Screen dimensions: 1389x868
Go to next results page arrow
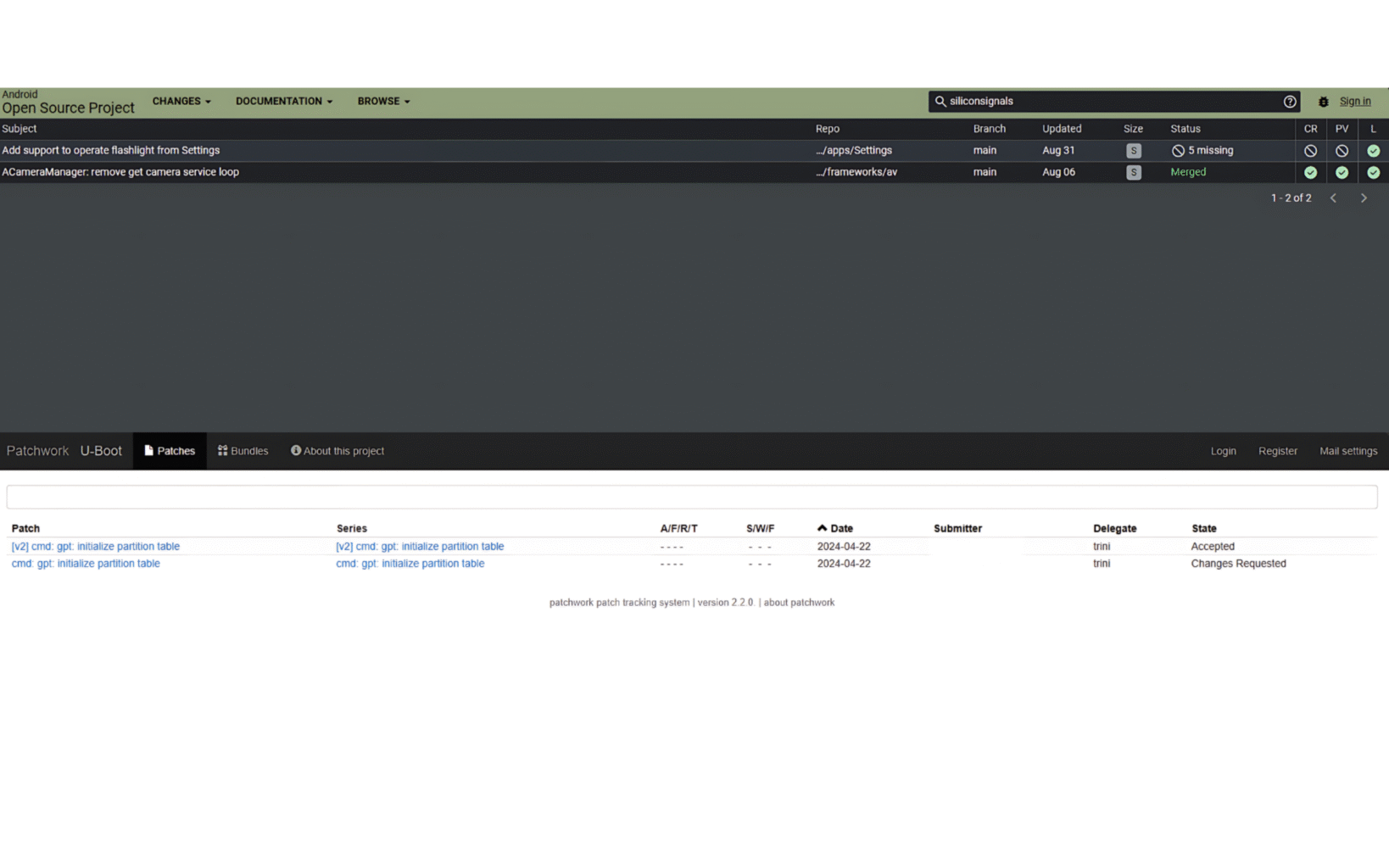click(x=1364, y=198)
